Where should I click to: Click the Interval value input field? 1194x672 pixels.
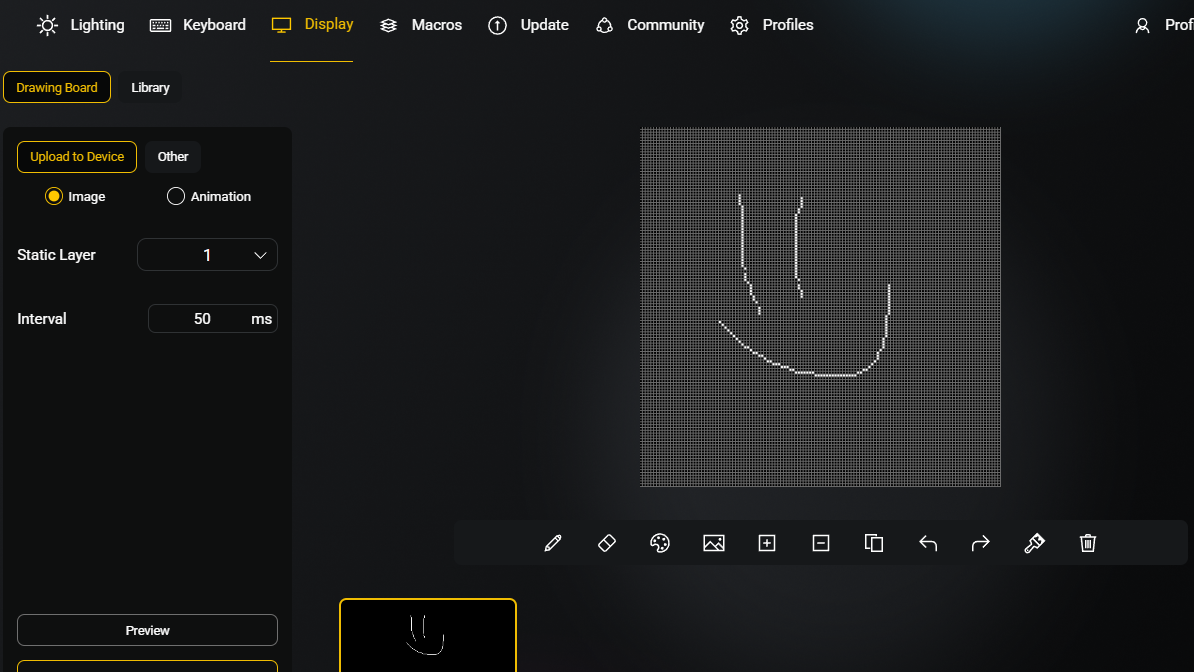[203, 319]
